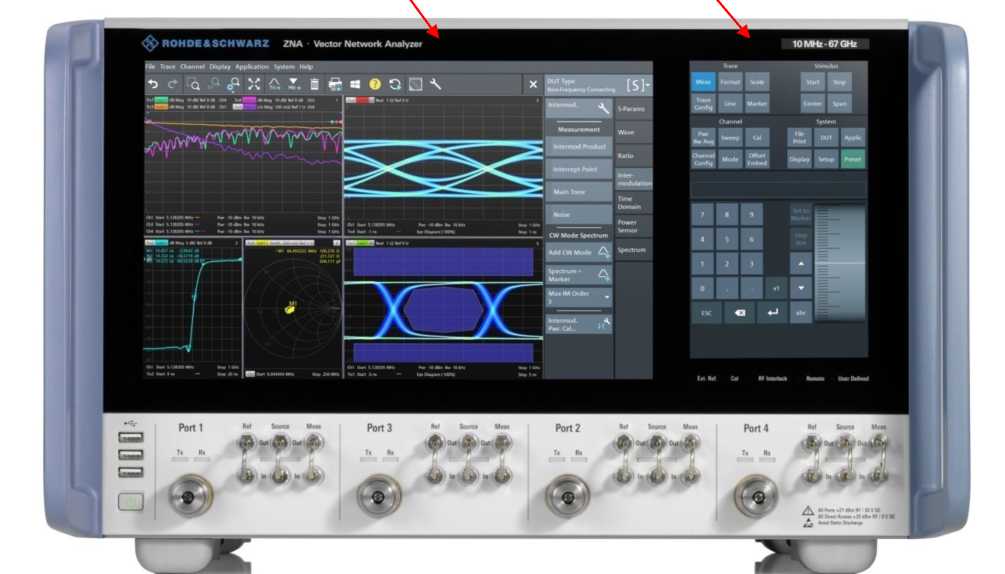Click the Start stimulus key
The image size is (1005, 574).
(x=813, y=82)
